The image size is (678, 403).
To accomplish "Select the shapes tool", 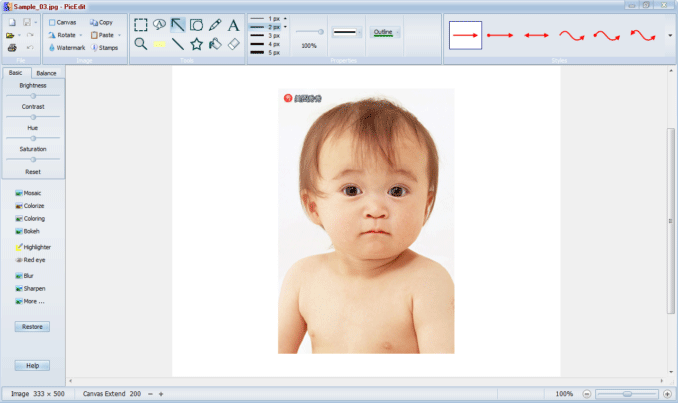I will [196, 25].
